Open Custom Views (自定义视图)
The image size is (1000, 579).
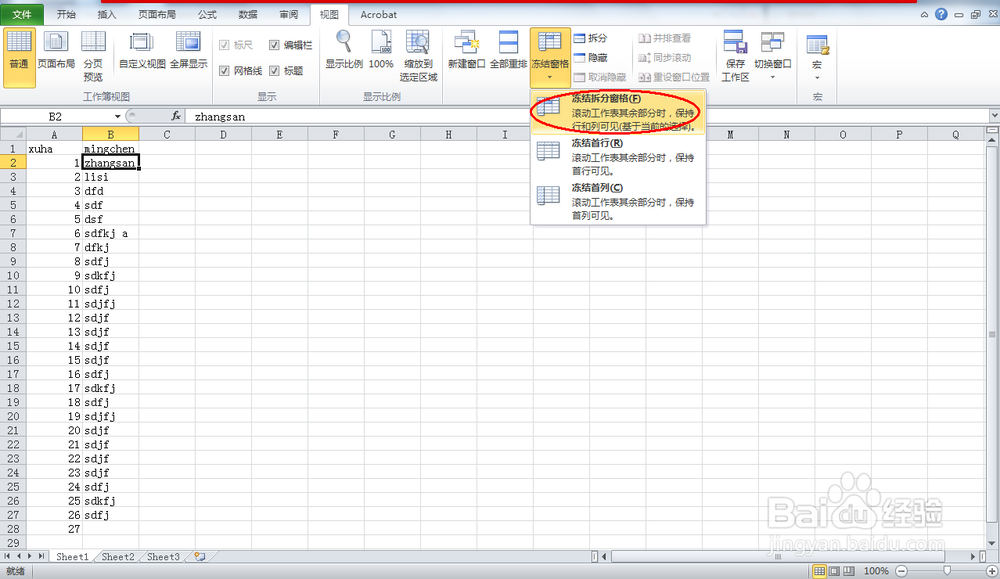[142, 50]
